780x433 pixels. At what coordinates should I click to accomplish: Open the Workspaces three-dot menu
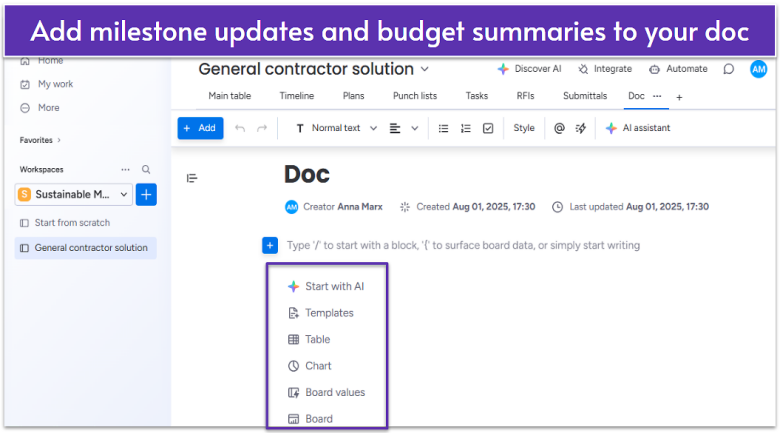pyautogui.click(x=125, y=170)
